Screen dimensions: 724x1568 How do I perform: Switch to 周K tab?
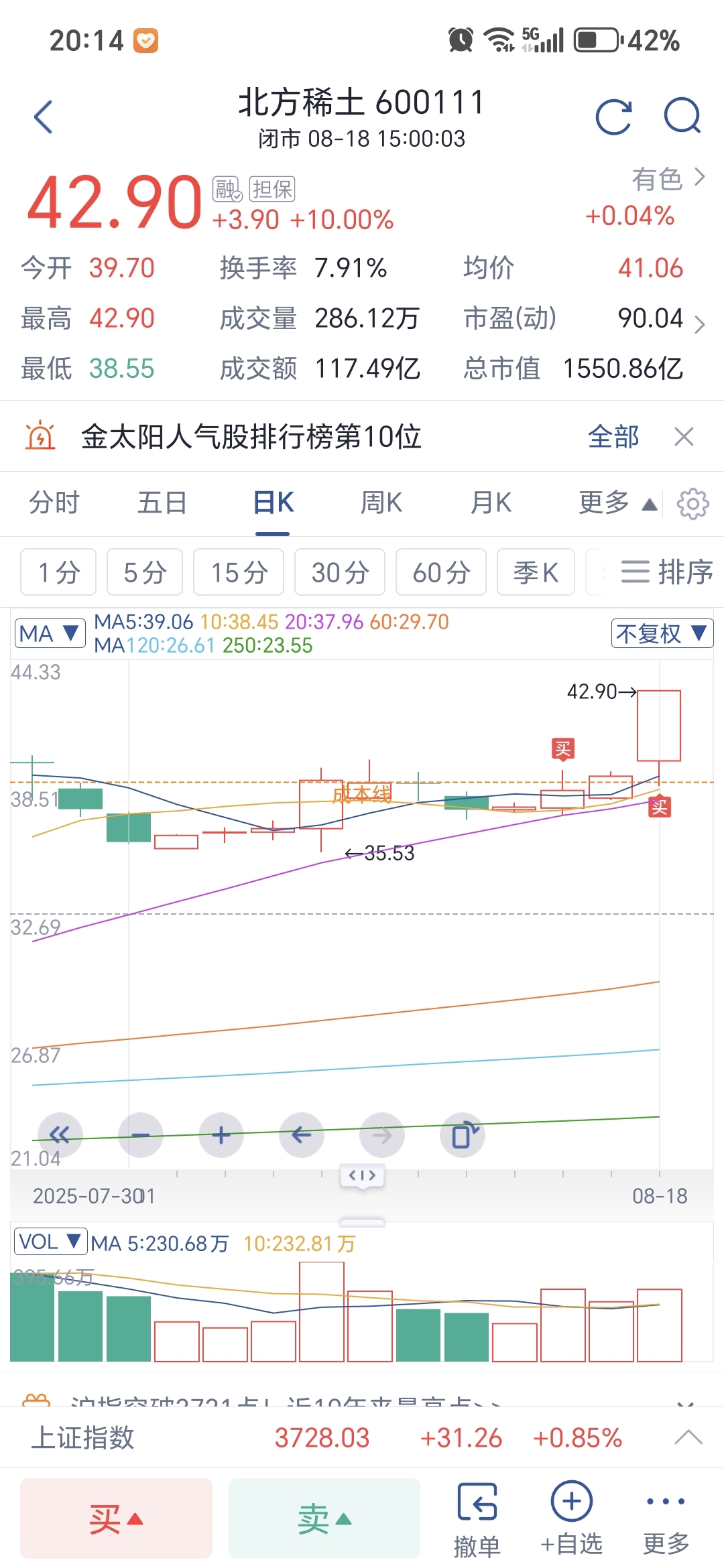[x=381, y=503]
